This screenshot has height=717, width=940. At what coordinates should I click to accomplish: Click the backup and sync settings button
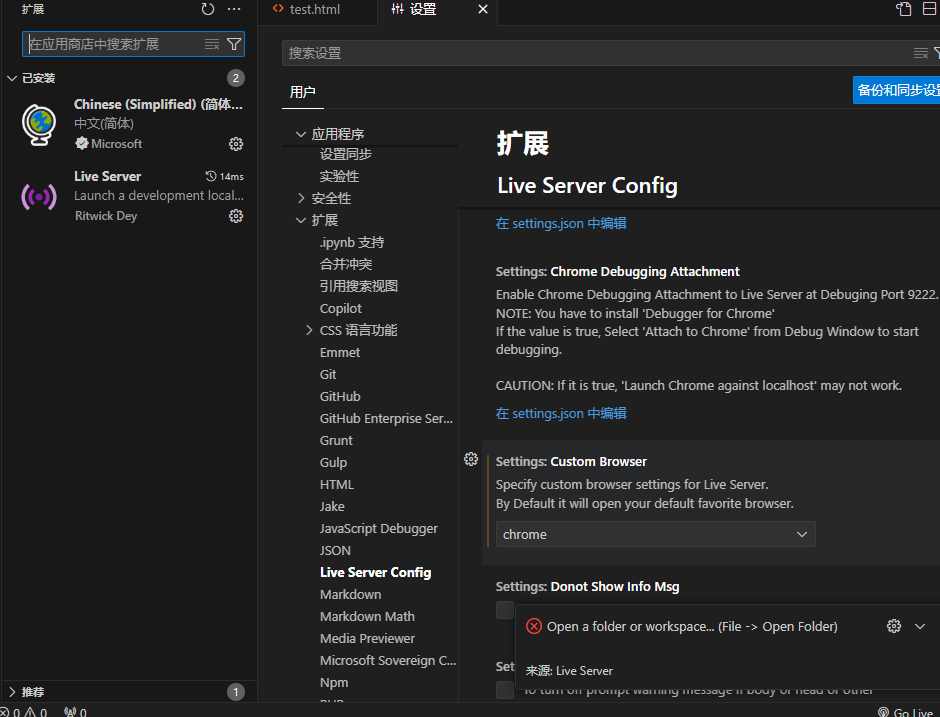click(897, 90)
